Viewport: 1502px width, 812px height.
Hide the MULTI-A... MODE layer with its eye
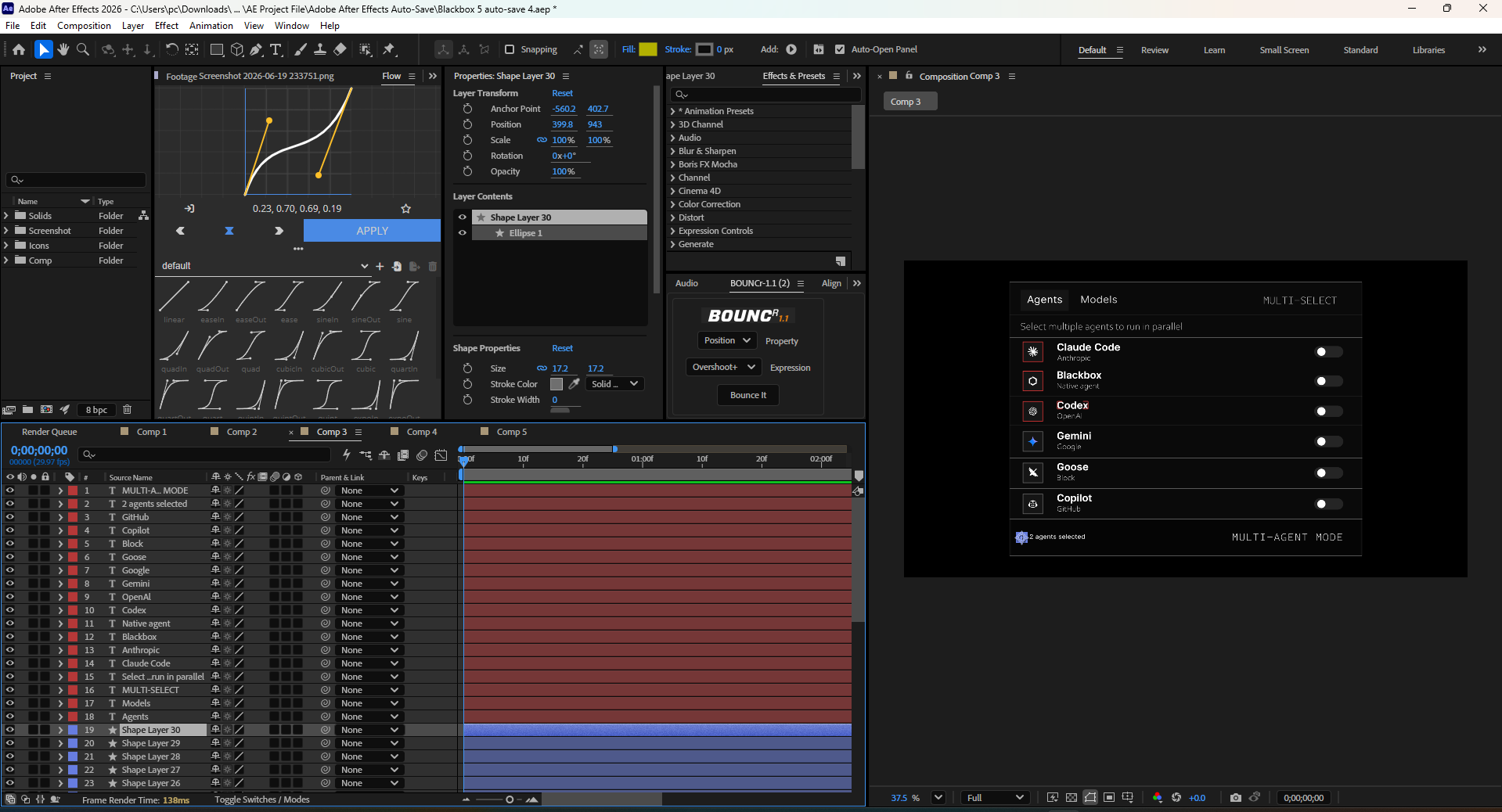pyautogui.click(x=10, y=490)
